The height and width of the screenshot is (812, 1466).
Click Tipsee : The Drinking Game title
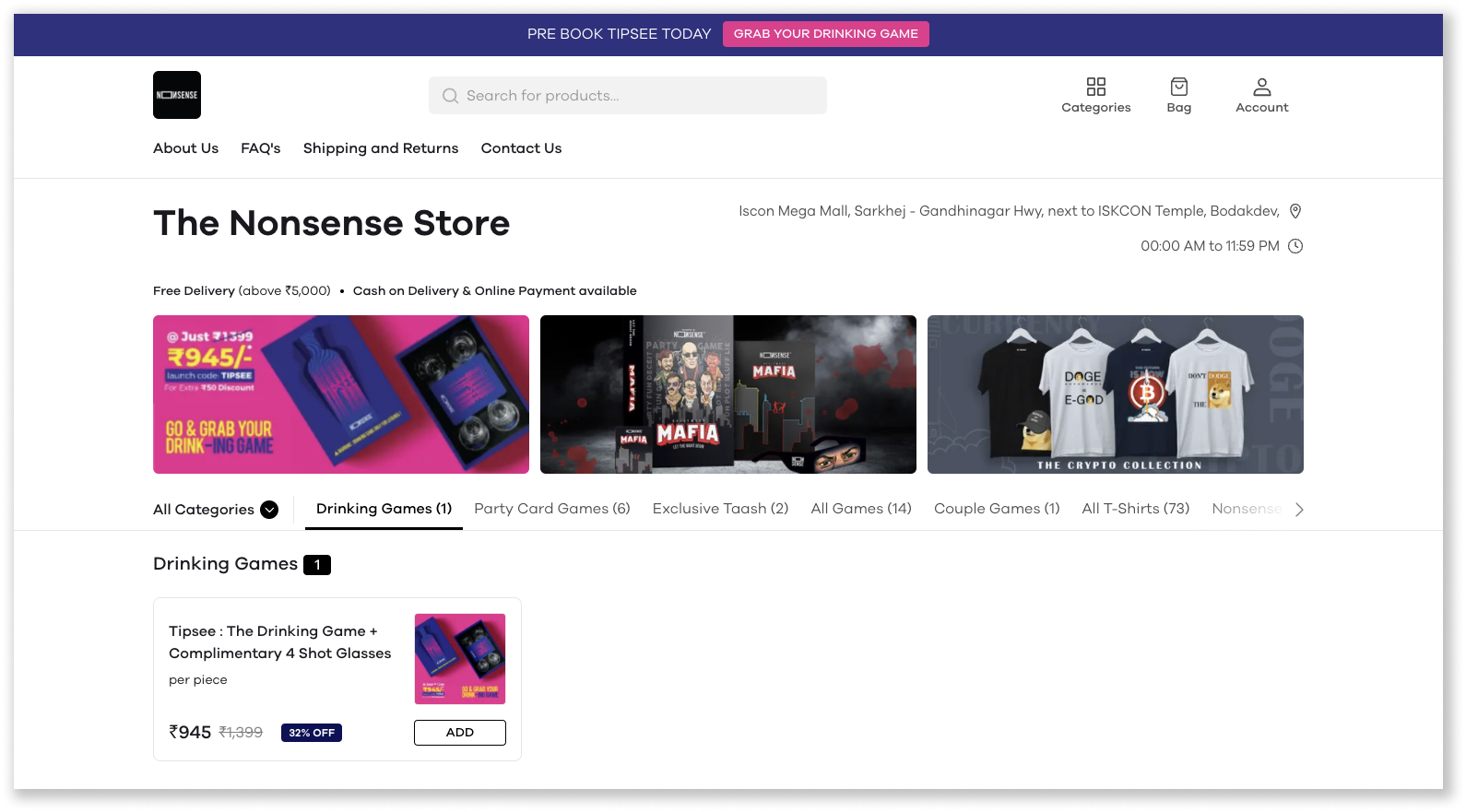coord(279,642)
